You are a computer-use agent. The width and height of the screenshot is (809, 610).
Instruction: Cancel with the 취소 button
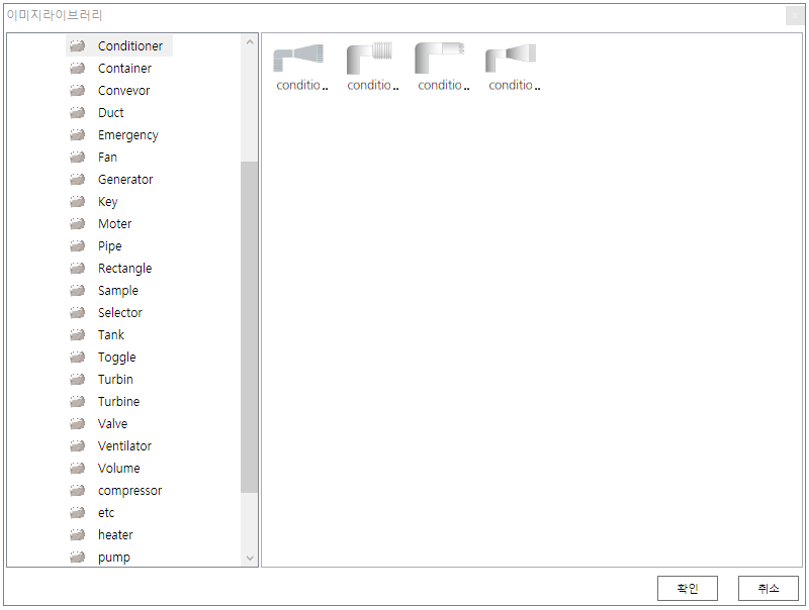tap(768, 588)
